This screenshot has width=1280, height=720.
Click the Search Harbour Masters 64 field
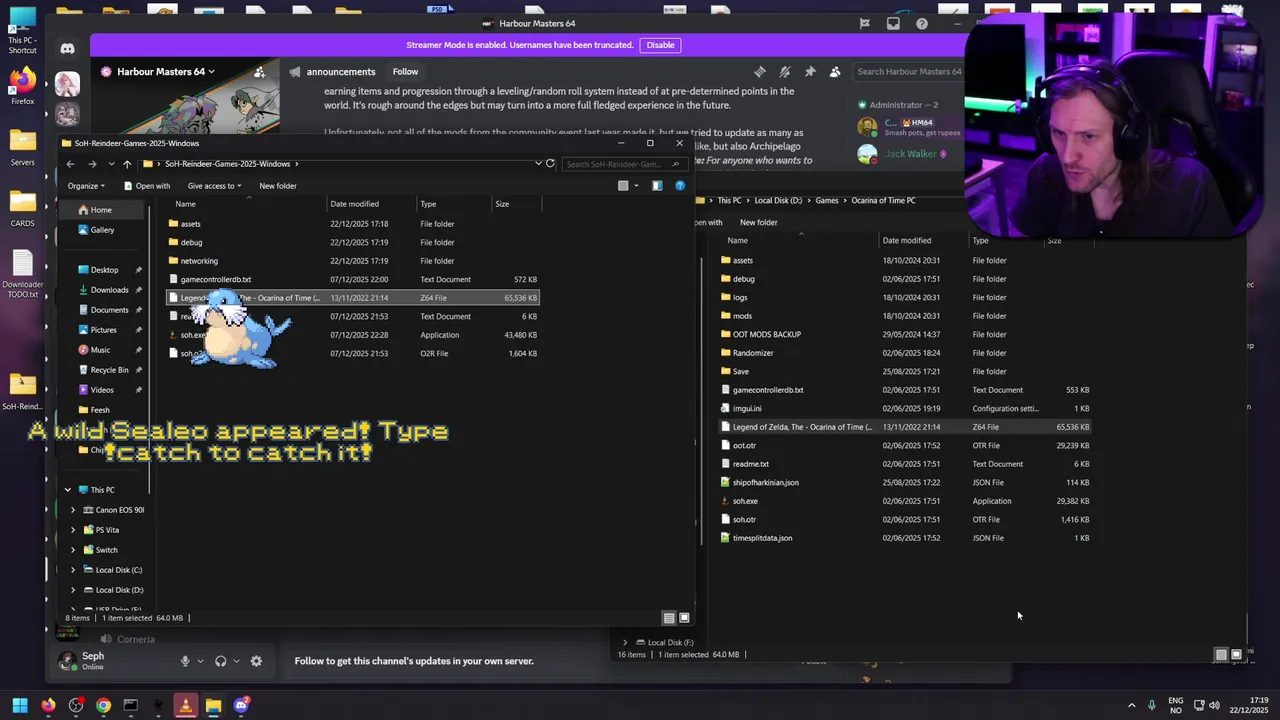point(908,72)
